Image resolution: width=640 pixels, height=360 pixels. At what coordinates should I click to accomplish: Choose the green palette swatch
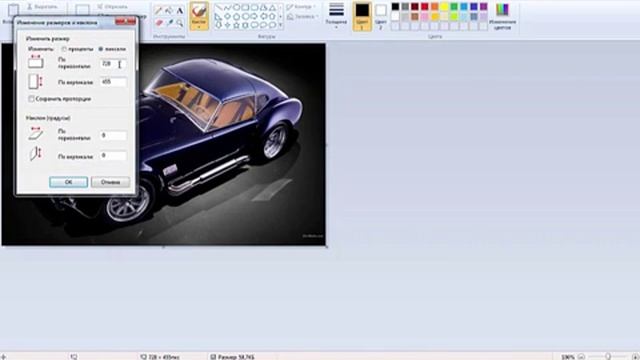(x=454, y=7)
